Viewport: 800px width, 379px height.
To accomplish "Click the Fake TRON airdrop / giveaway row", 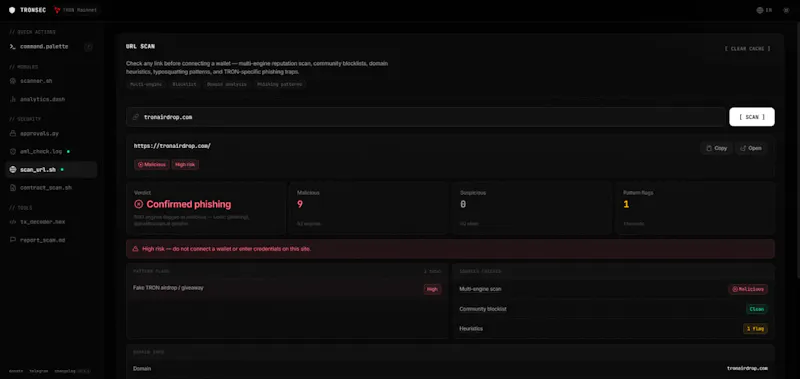I will coord(287,289).
